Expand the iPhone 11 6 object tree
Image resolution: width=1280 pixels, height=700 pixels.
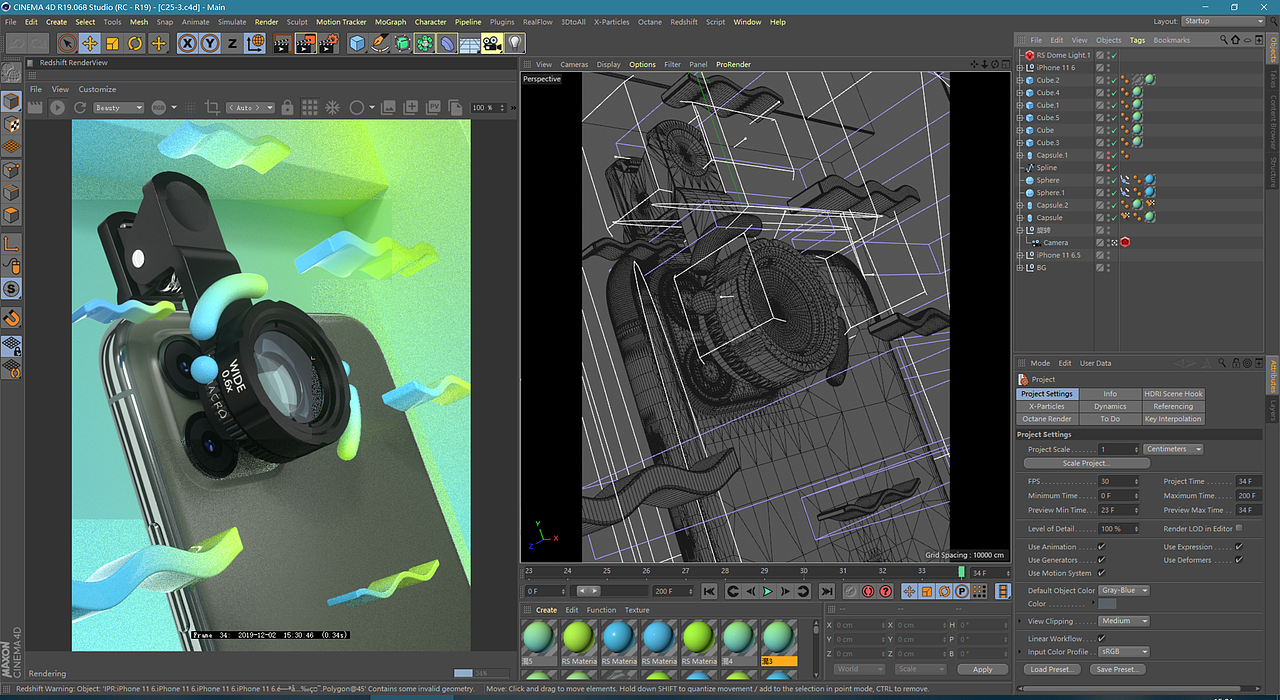point(1020,68)
